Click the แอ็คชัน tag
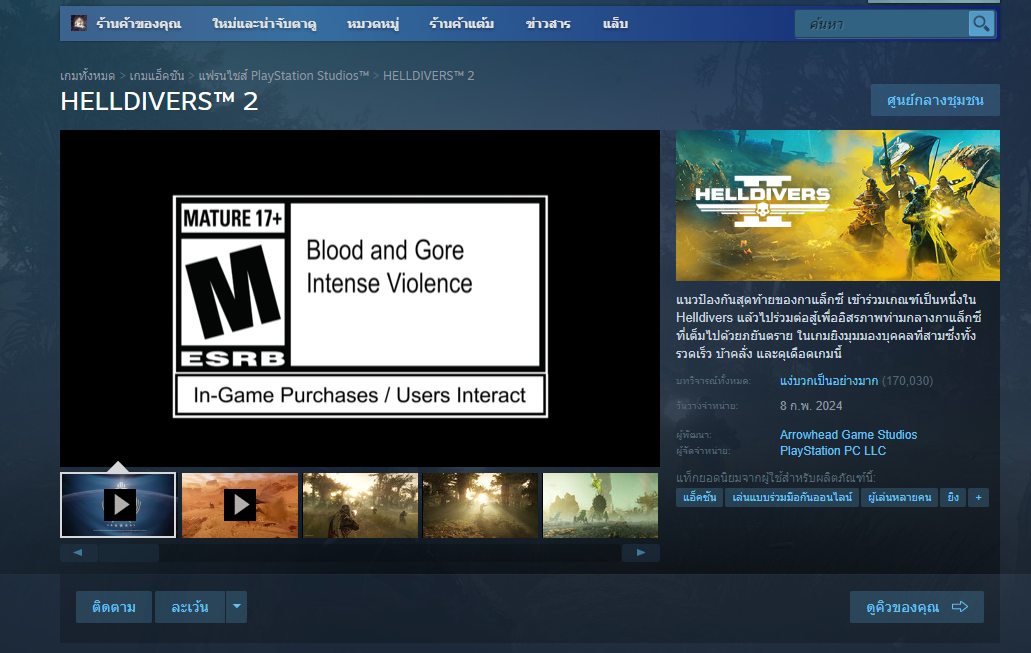 700,497
